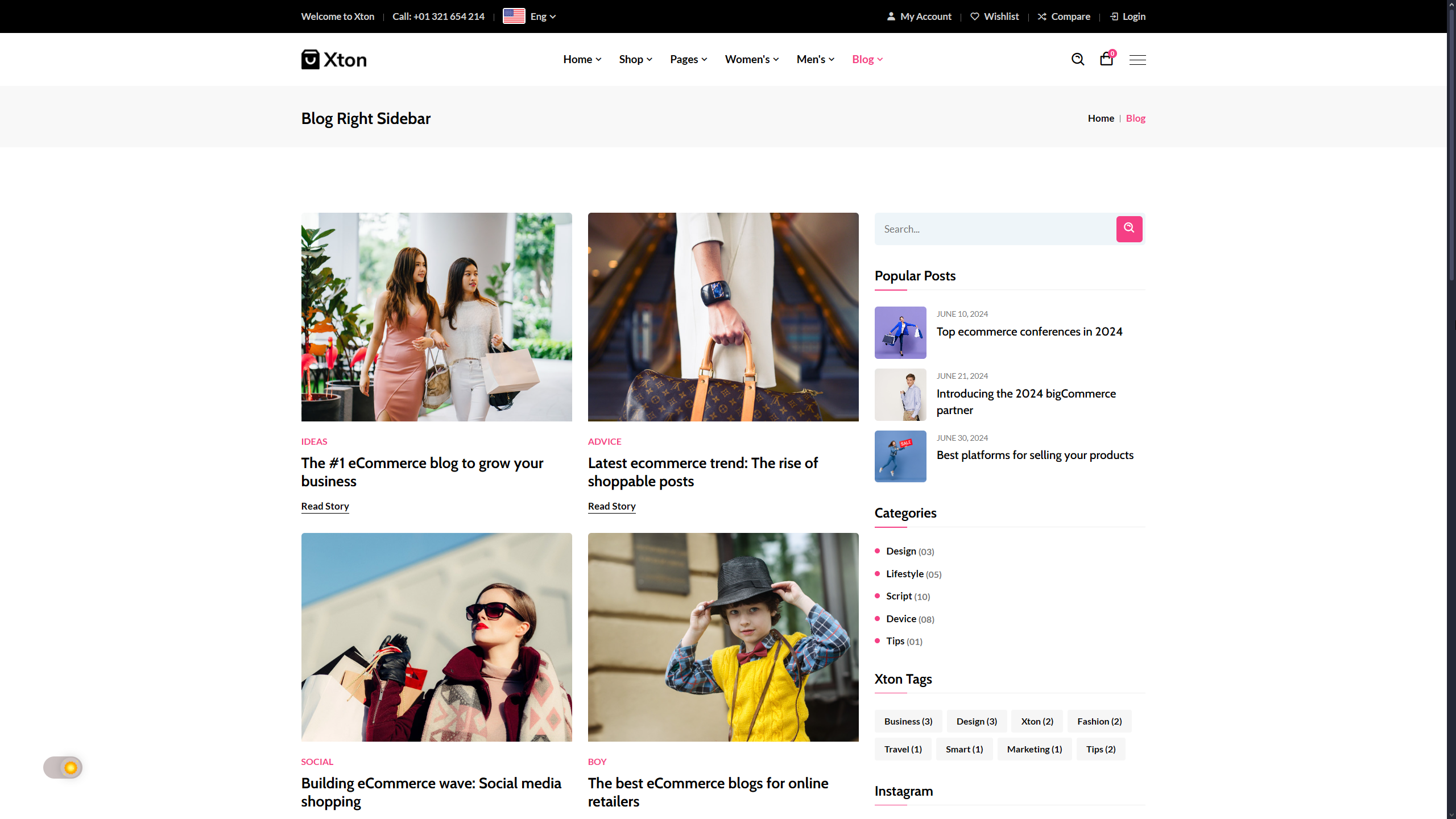The image size is (1456, 819).
Task: Open the Lifestyle category link
Action: [904, 574]
